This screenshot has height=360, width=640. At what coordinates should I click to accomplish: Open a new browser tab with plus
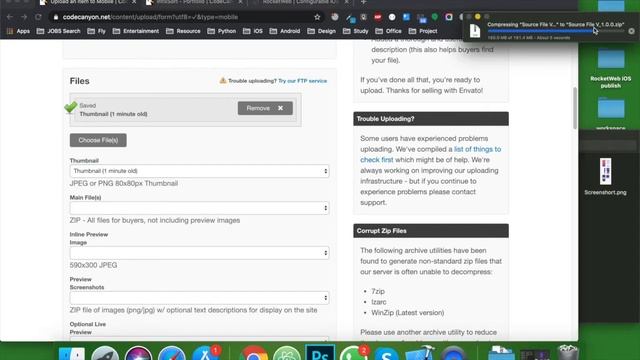[x=363, y=2]
